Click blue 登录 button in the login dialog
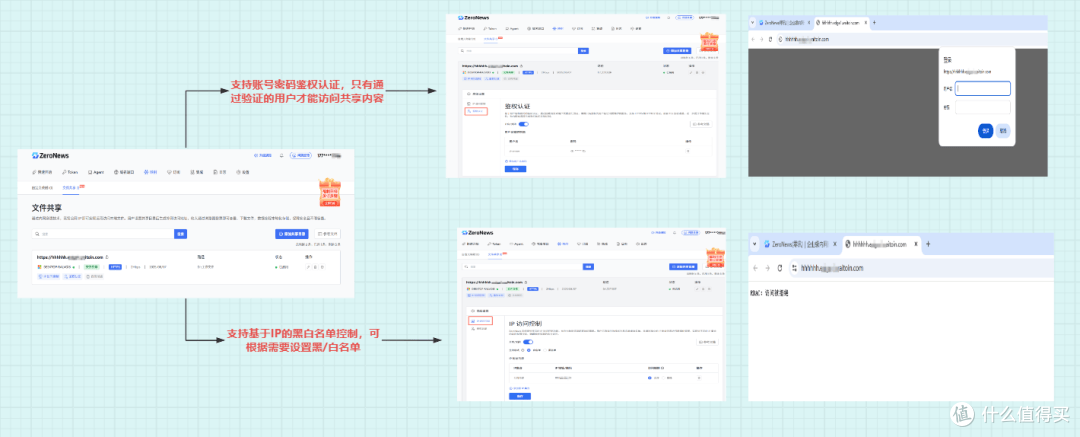This screenshot has height=437, width=1080. pos(986,131)
